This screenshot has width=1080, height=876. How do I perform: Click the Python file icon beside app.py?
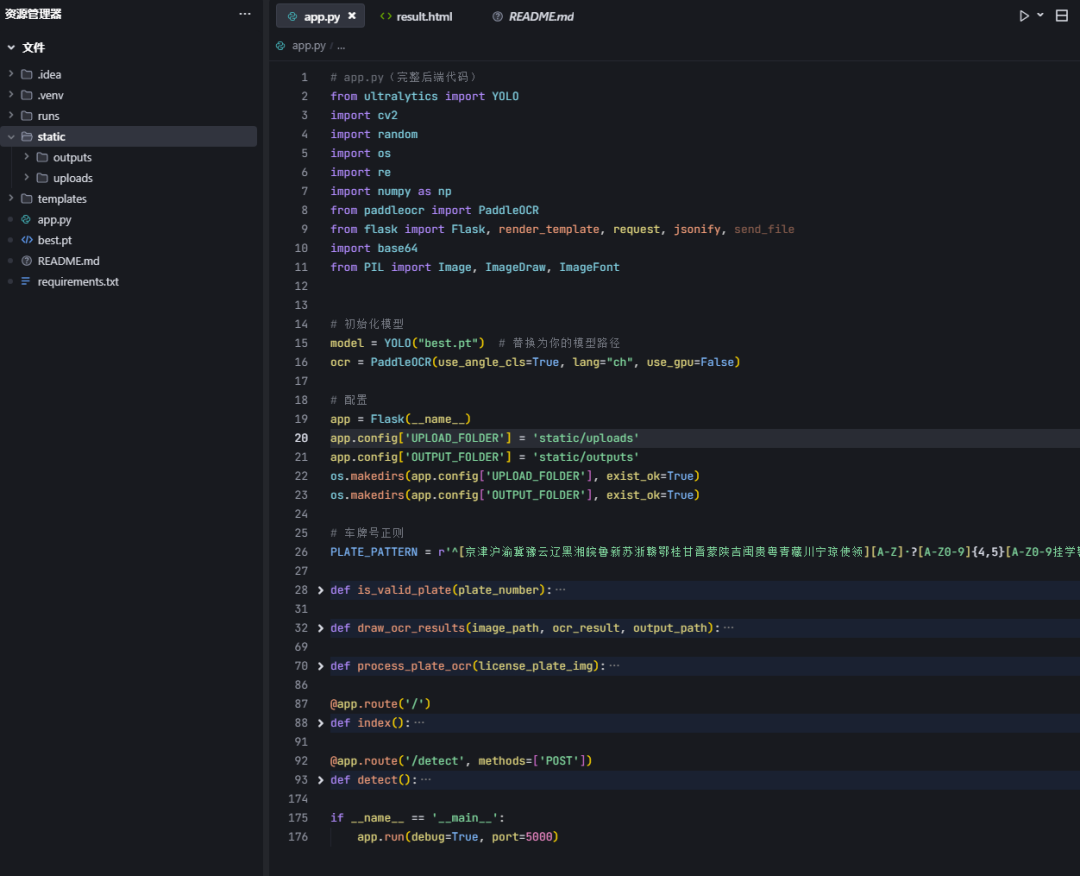(x=26, y=219)
